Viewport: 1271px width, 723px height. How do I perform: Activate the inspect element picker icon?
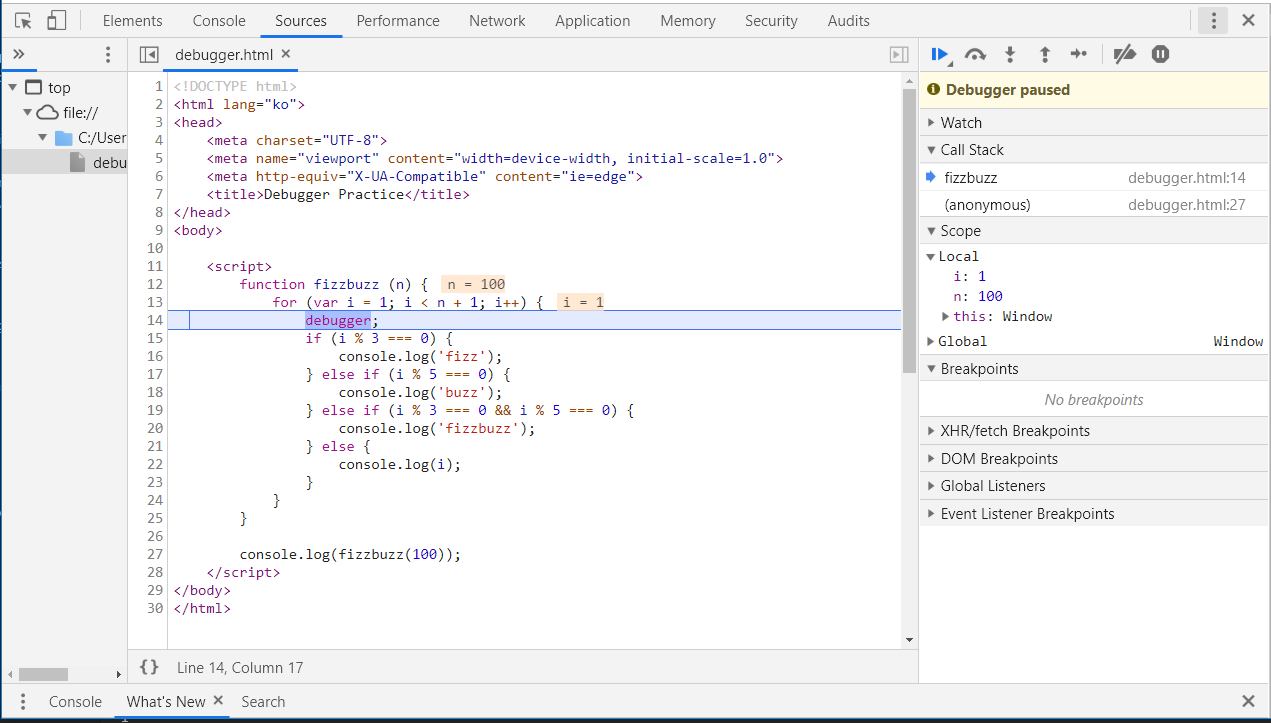coord(24,20)
